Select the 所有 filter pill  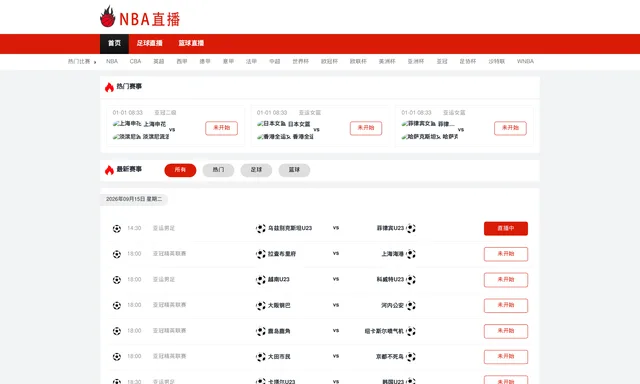click(x=180, y=170)
